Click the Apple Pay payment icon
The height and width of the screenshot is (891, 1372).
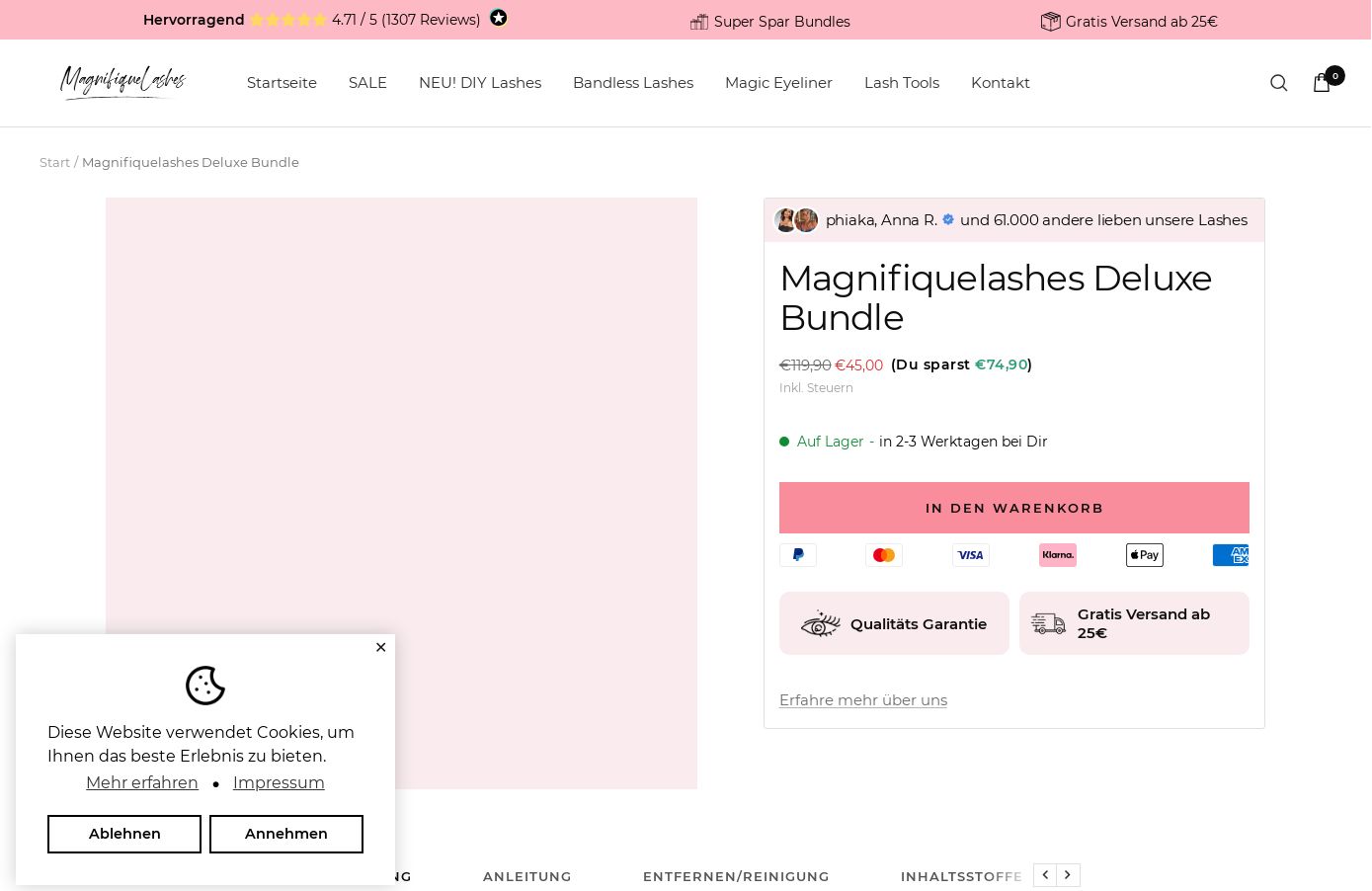(1145, 555)
